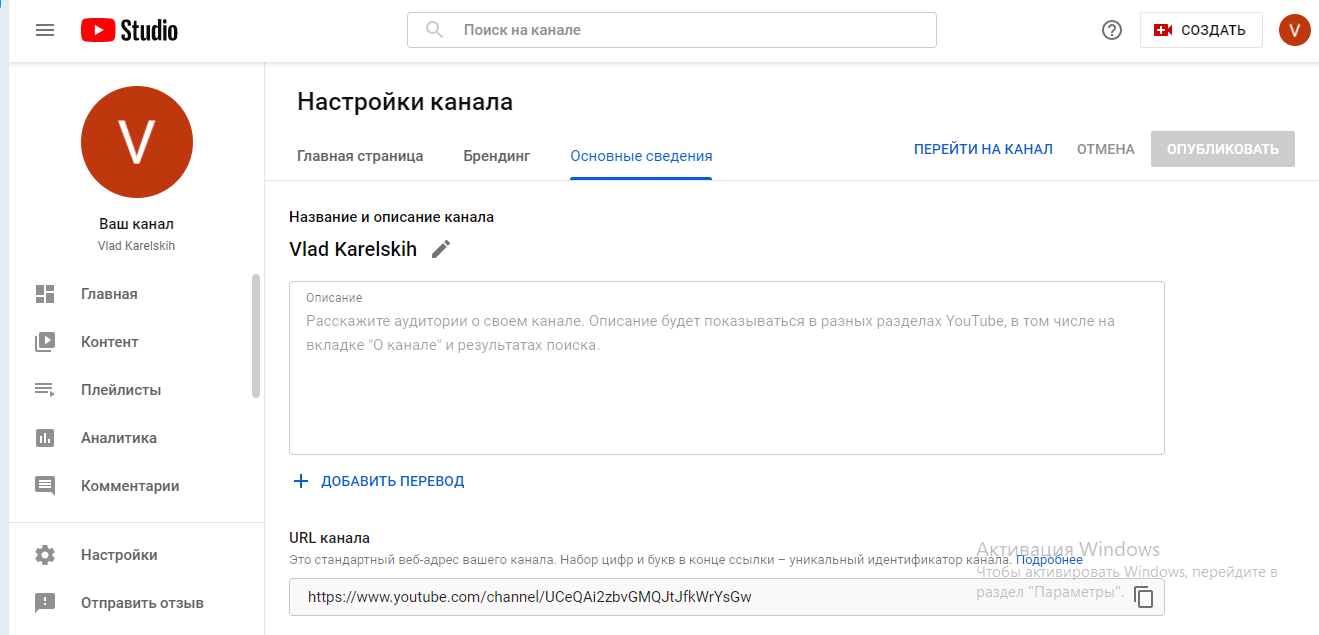
Task: Open the Создать (Create) button menu
Action: point(1200,30)
